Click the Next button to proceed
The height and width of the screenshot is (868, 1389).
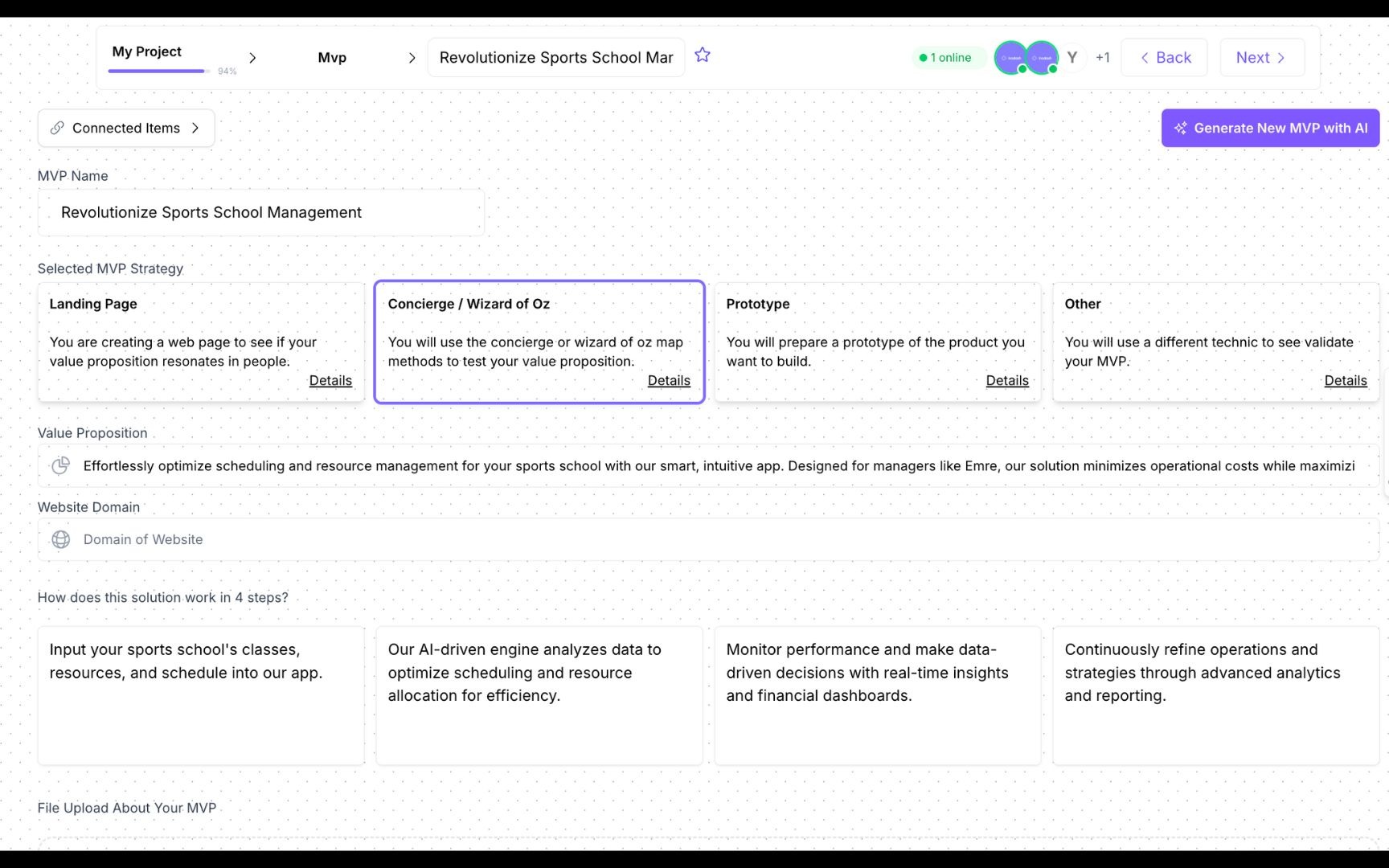tap(1261, 57)
